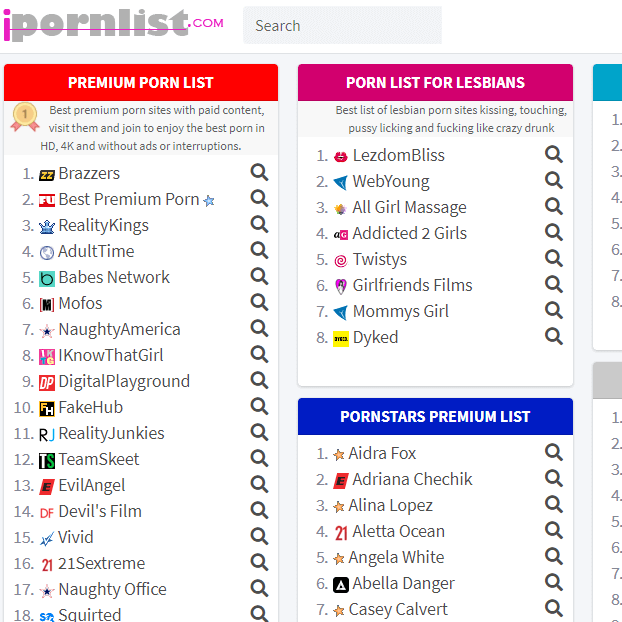622x622 pixels.
Task: Click the magnifier icon next to Brazzers
Action: pyautogui.click(x=259, y=173)
